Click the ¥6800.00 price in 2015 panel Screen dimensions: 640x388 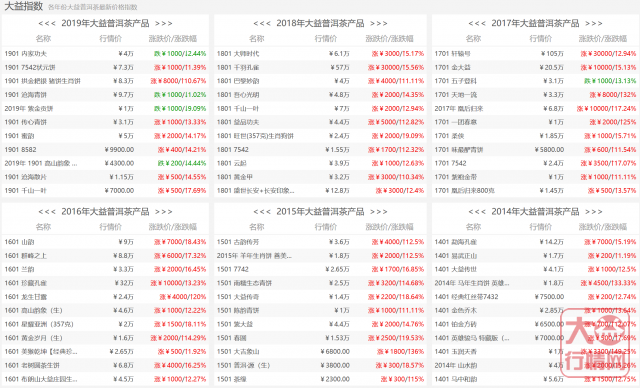tap(335, 352)
